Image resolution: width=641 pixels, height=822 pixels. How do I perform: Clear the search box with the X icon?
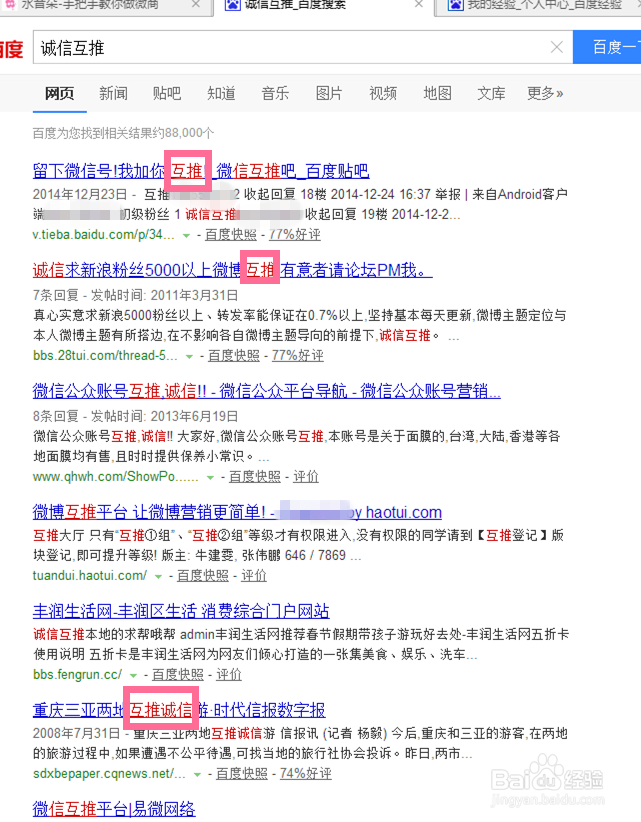[557, 47]
